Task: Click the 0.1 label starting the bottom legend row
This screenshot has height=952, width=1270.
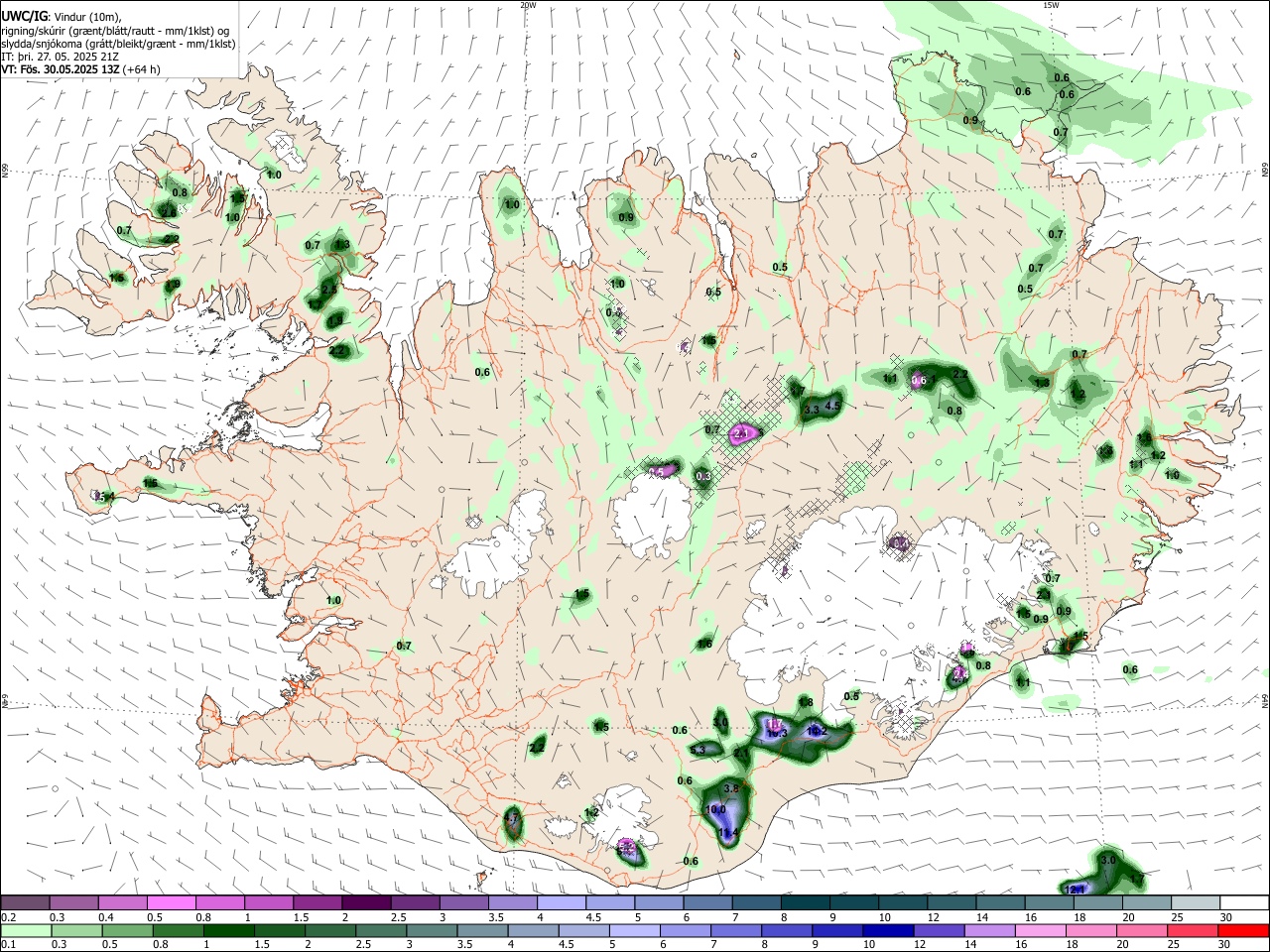Action: (10, 944)
